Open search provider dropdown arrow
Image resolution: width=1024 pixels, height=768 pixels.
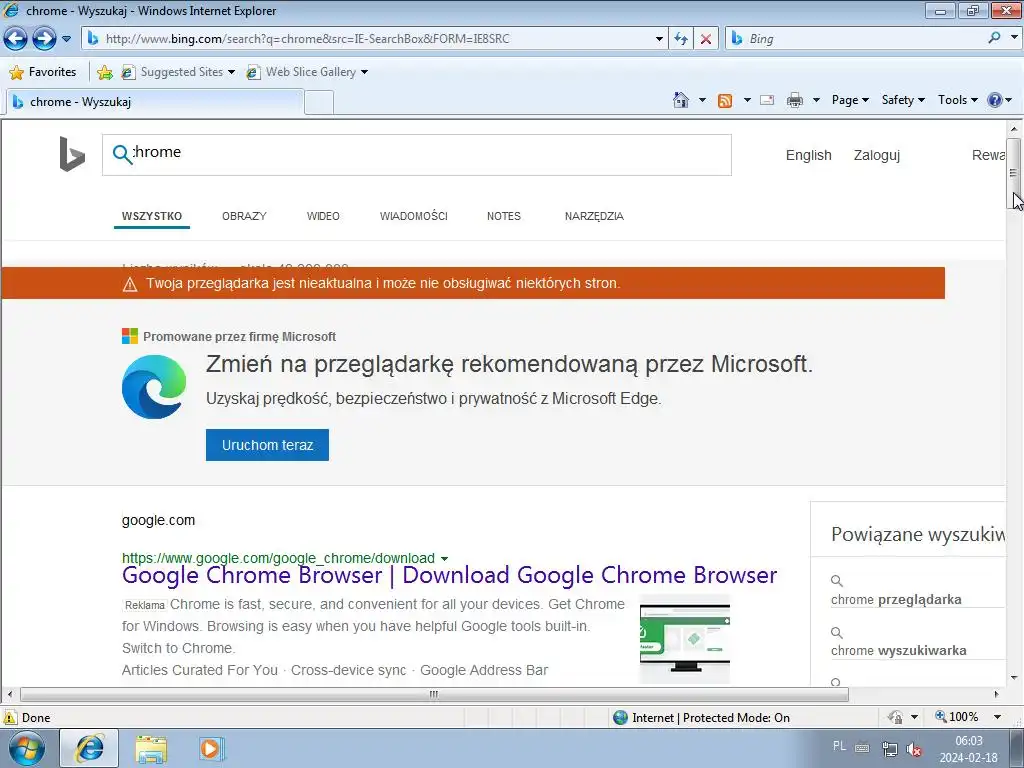coord(1014,38)
